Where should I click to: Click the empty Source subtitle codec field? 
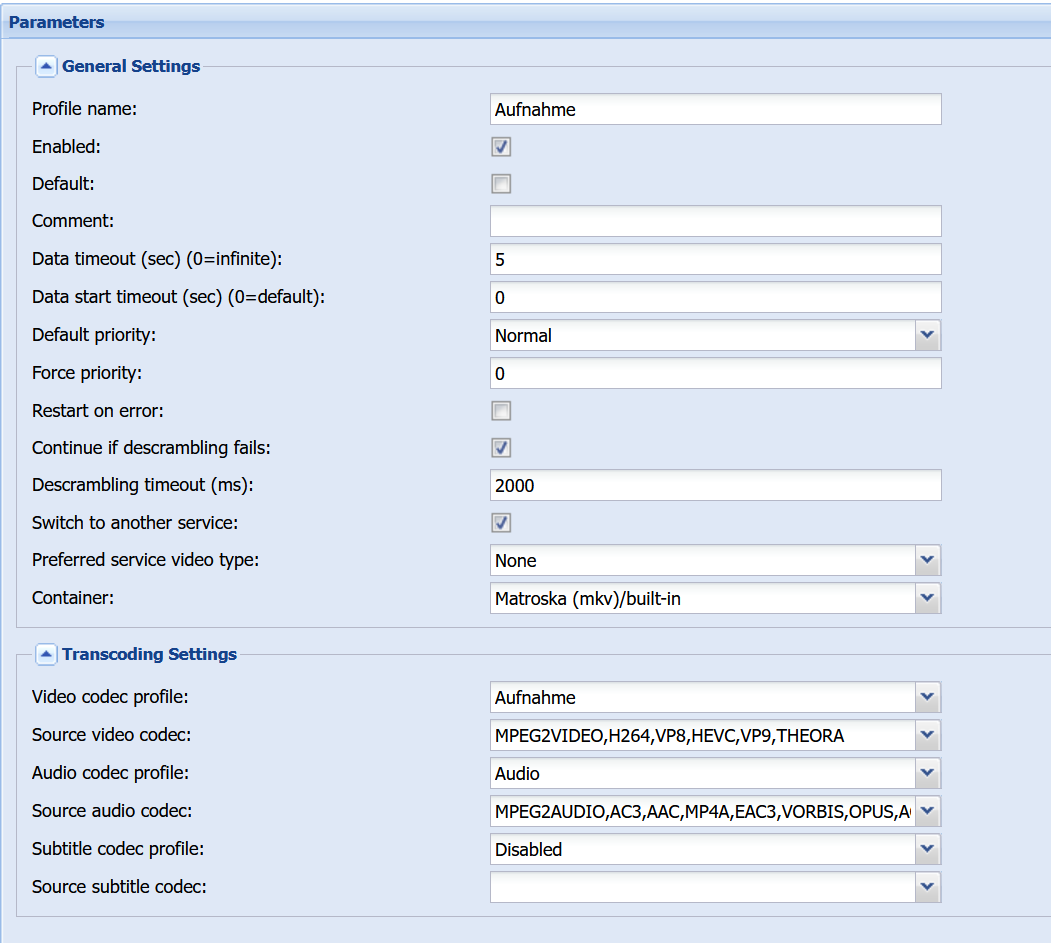tap(703, 887)
